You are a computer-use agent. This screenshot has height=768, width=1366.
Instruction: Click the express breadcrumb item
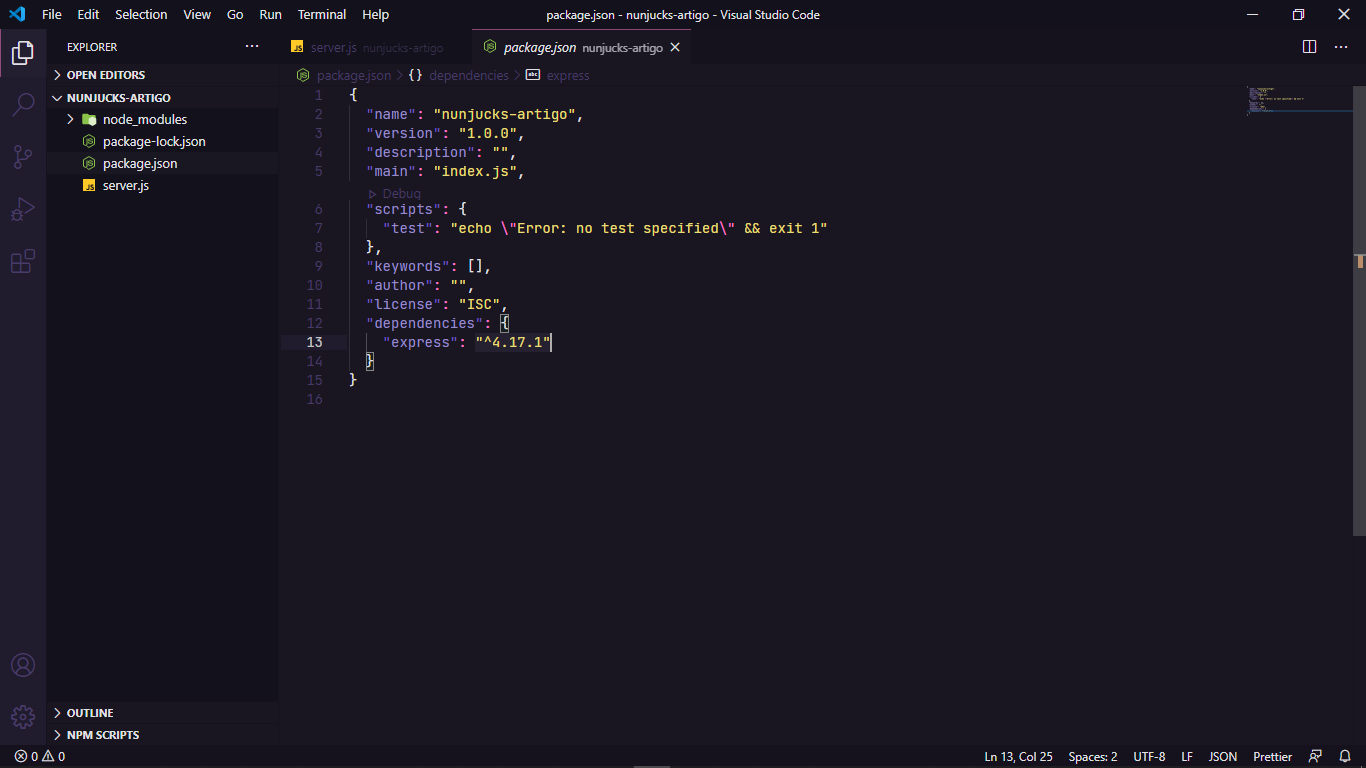568,75
